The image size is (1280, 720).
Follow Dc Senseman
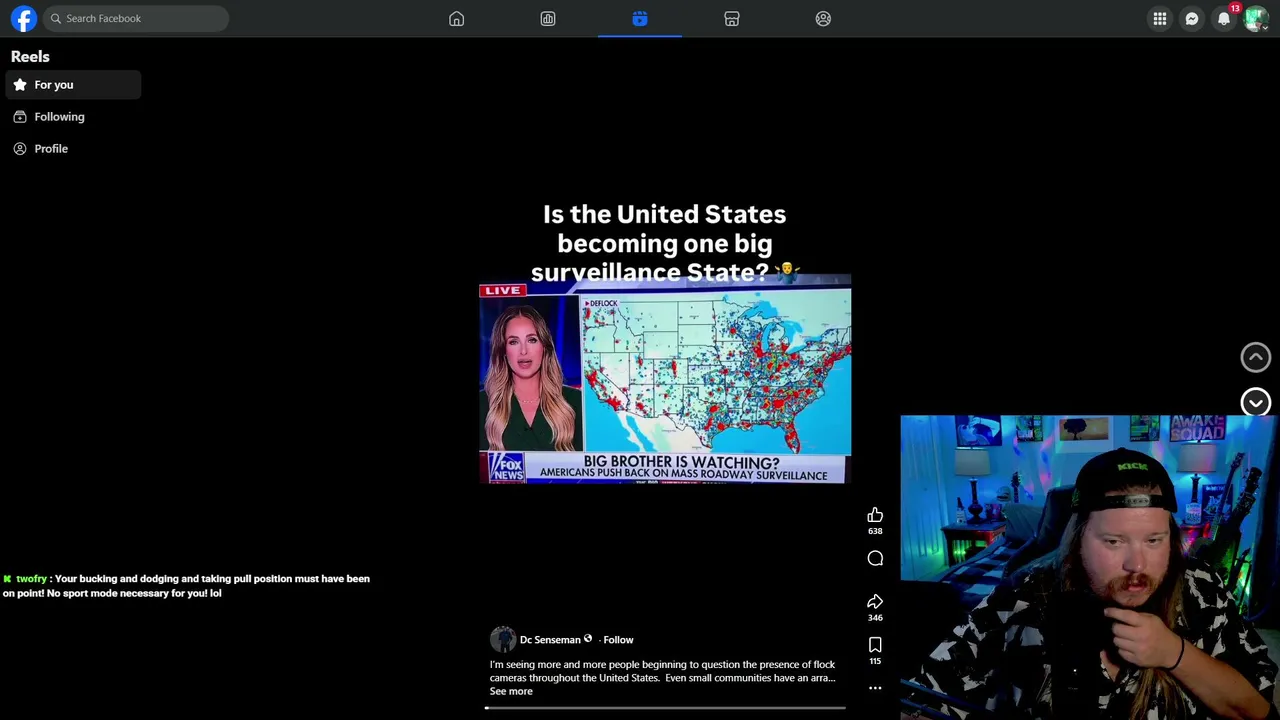coord(618,640)
